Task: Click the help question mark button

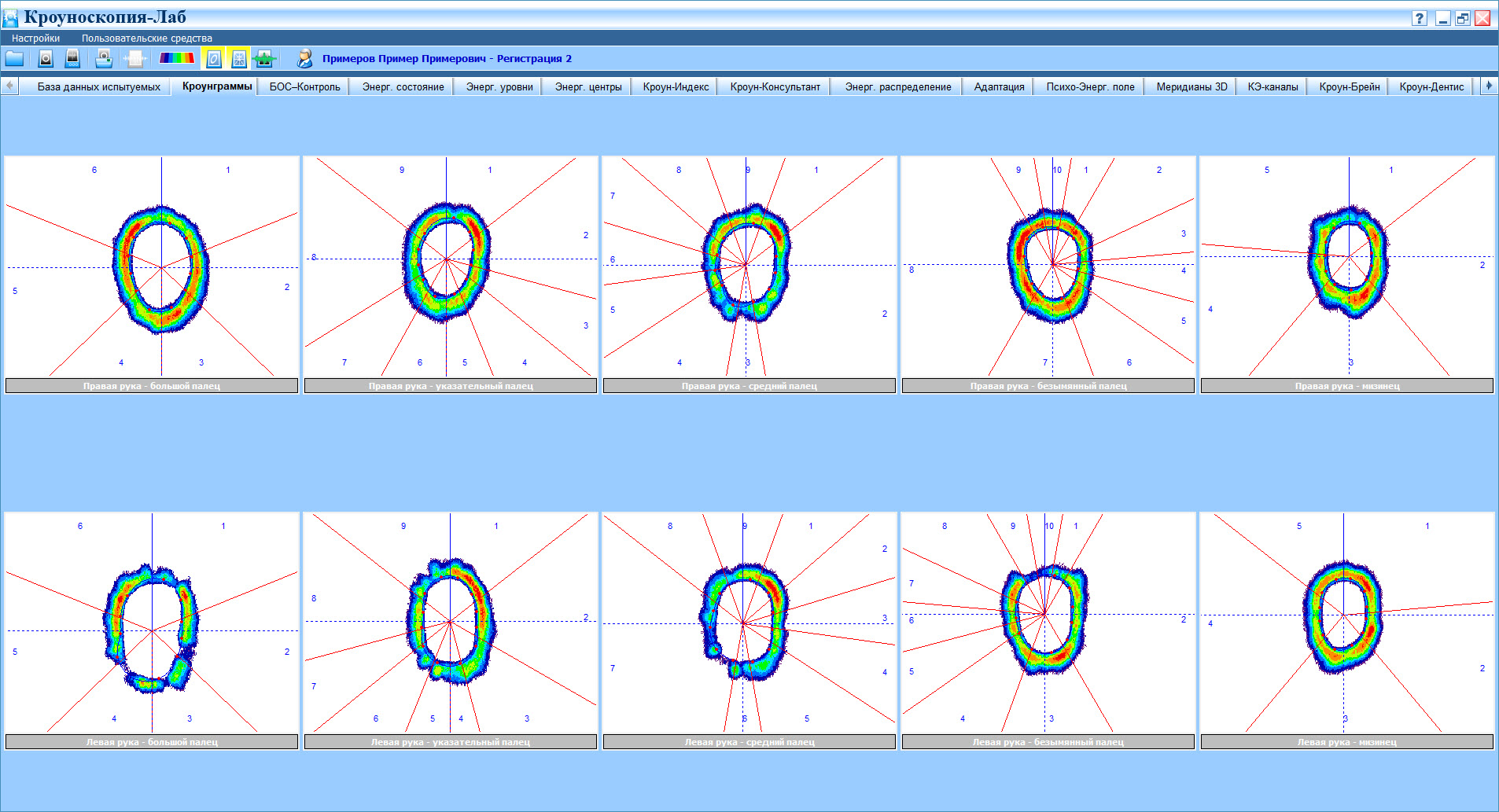Action: pyautogui.click(x=1420, y=18)
